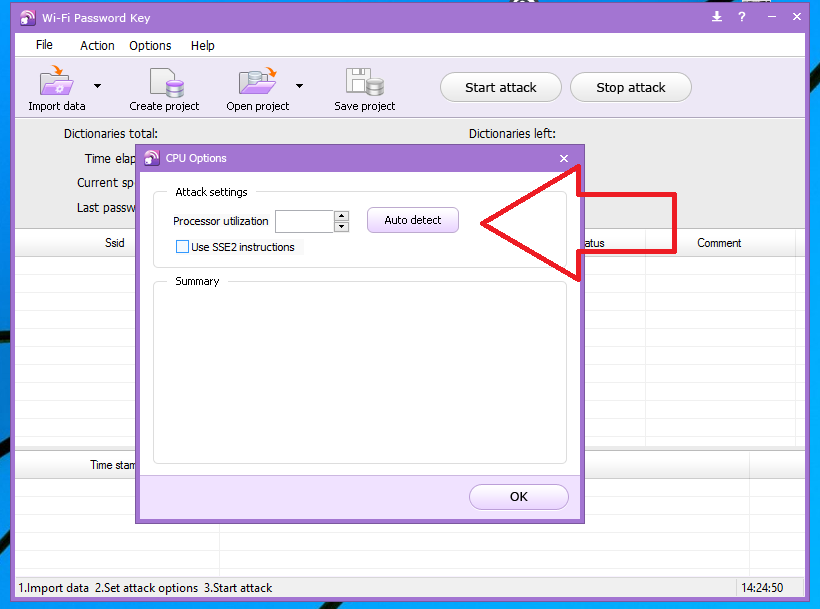Screen dimensions: 820x609
Task: Click the OK button in CPU Options
Action: (x=518, y=497)
